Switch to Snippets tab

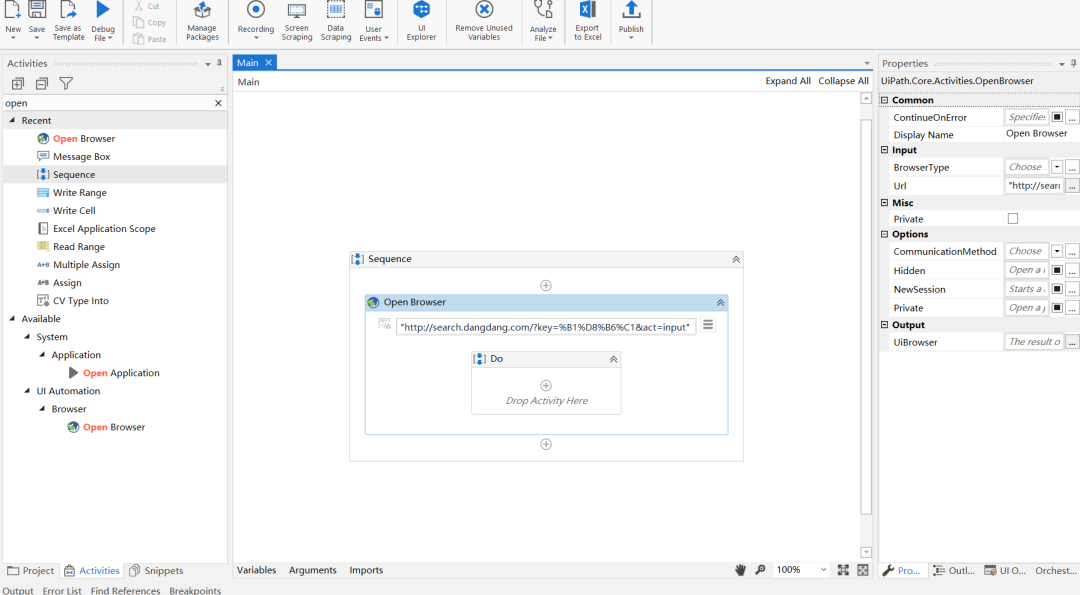click(x=156, y=570)
